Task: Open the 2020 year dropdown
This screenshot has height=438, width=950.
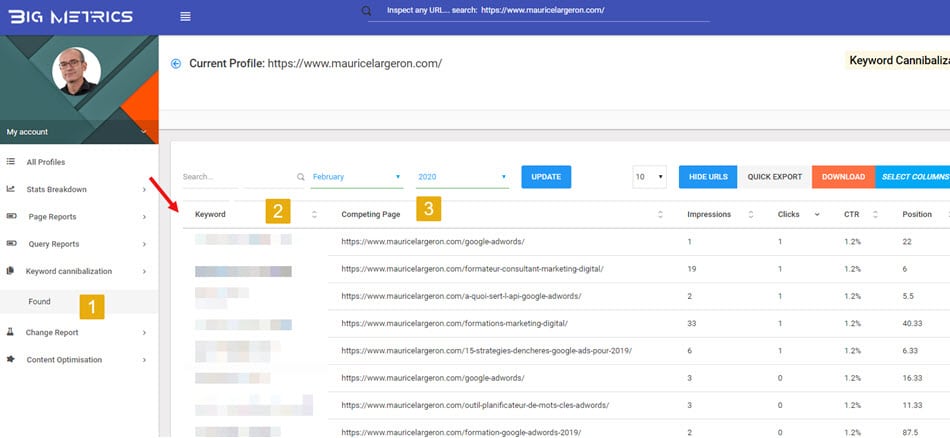Action: tap(462, 177)
